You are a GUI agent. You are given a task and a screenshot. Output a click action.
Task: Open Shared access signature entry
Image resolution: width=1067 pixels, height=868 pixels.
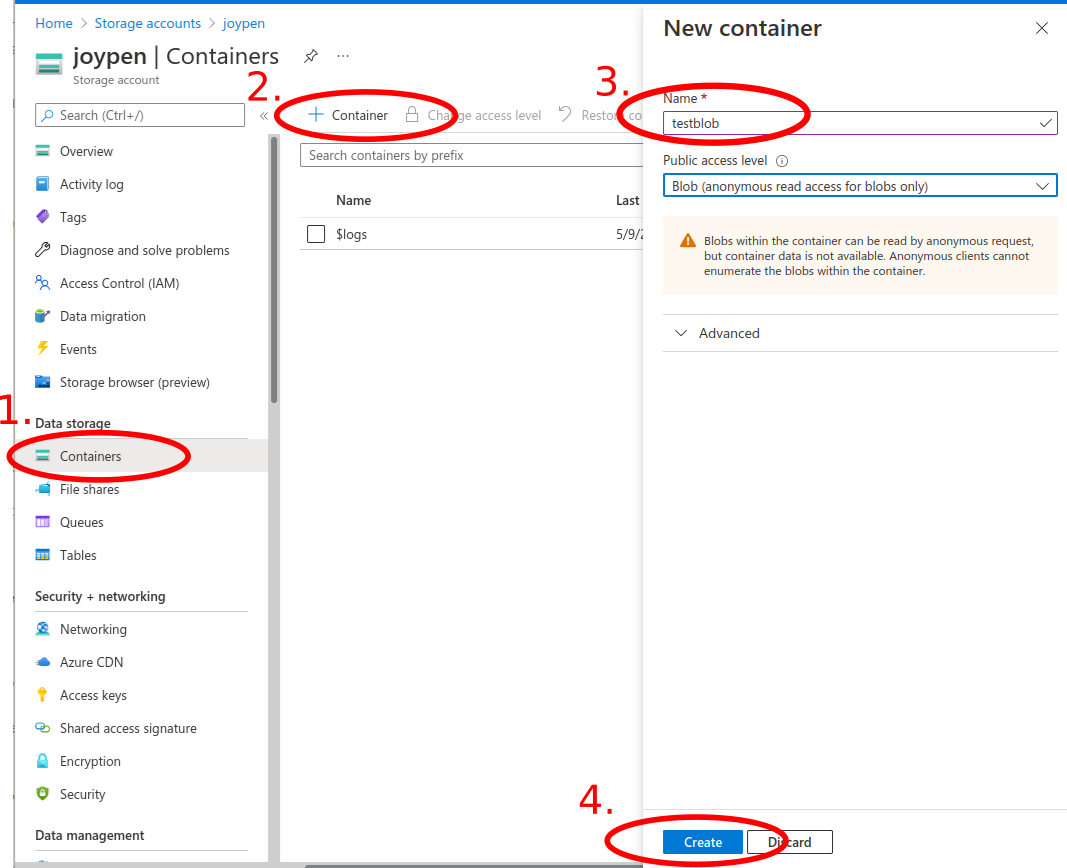click(x=128, y=729)
